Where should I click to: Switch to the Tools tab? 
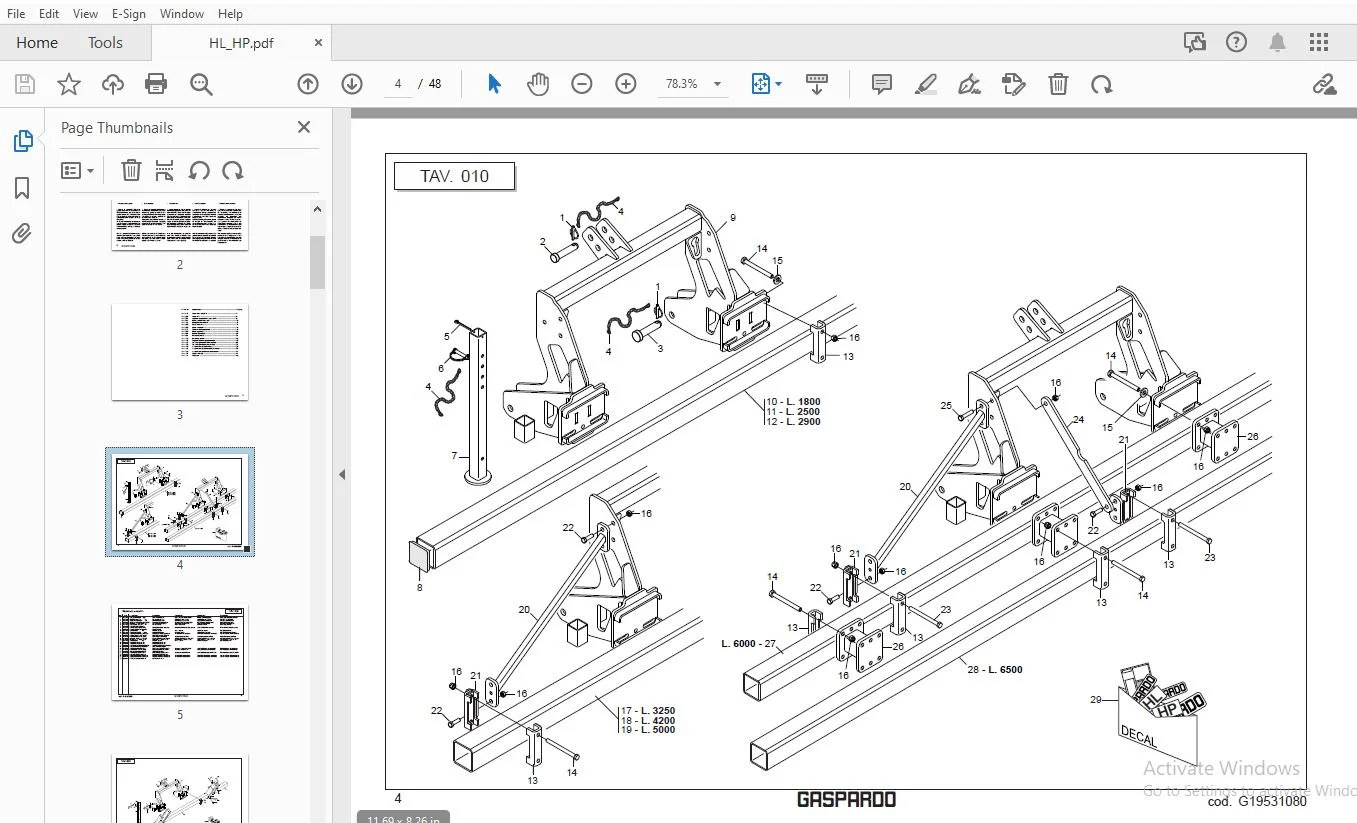(x=105, y=42)
